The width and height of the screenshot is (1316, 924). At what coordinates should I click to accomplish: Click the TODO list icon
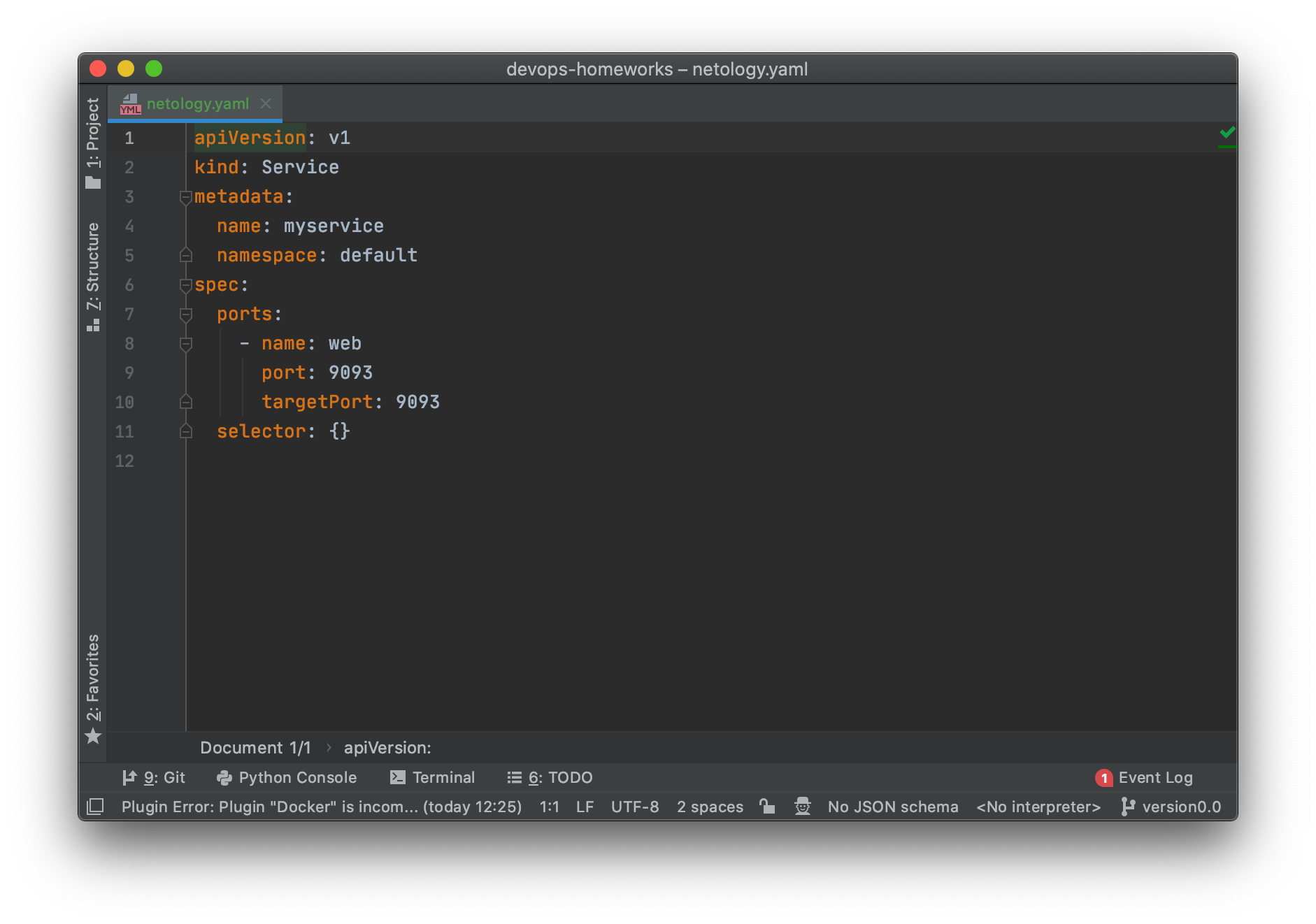pos(515,777)
